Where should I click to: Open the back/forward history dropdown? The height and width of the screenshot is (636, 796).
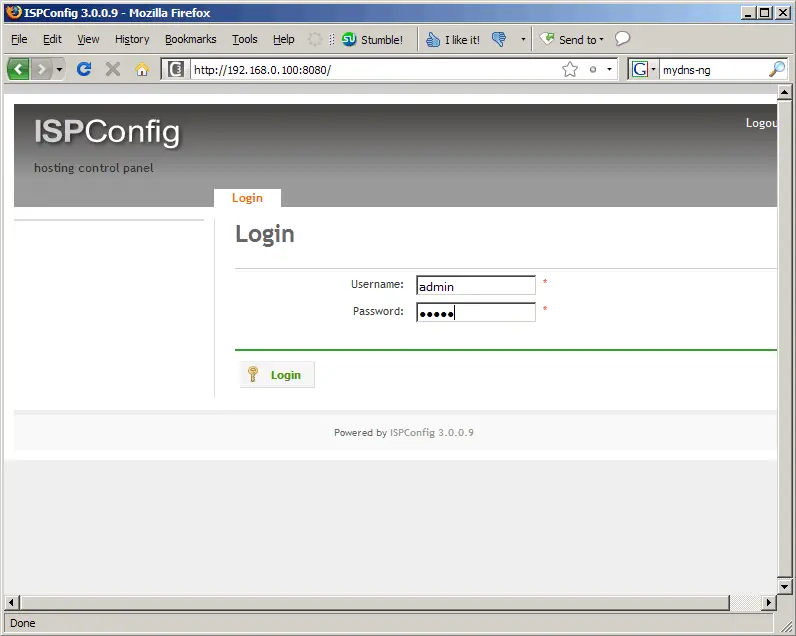pyautogui.click(x=59, y=69)
